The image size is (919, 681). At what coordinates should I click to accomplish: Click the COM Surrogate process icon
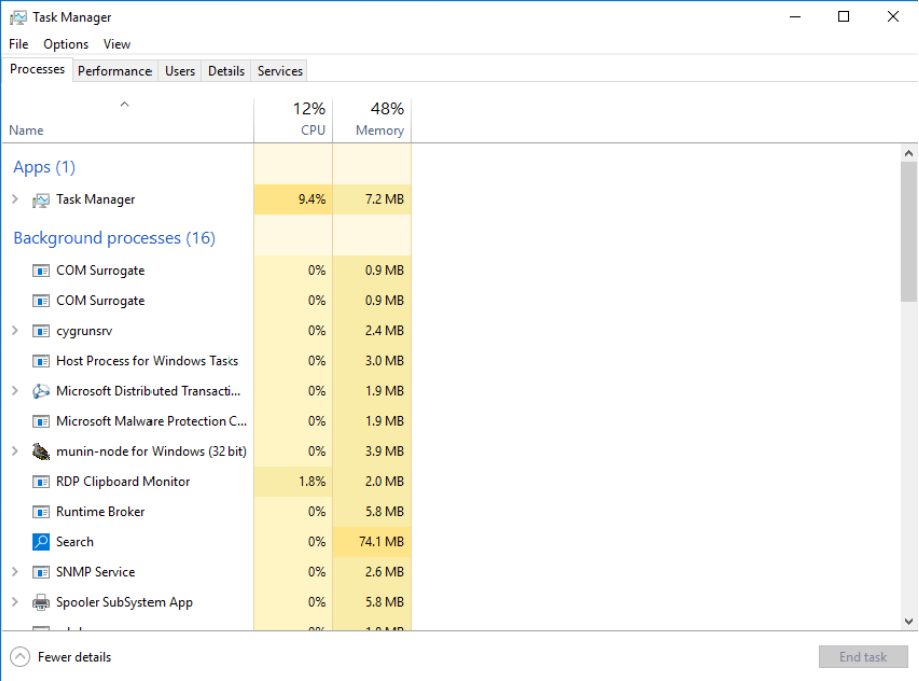(40, 270)
